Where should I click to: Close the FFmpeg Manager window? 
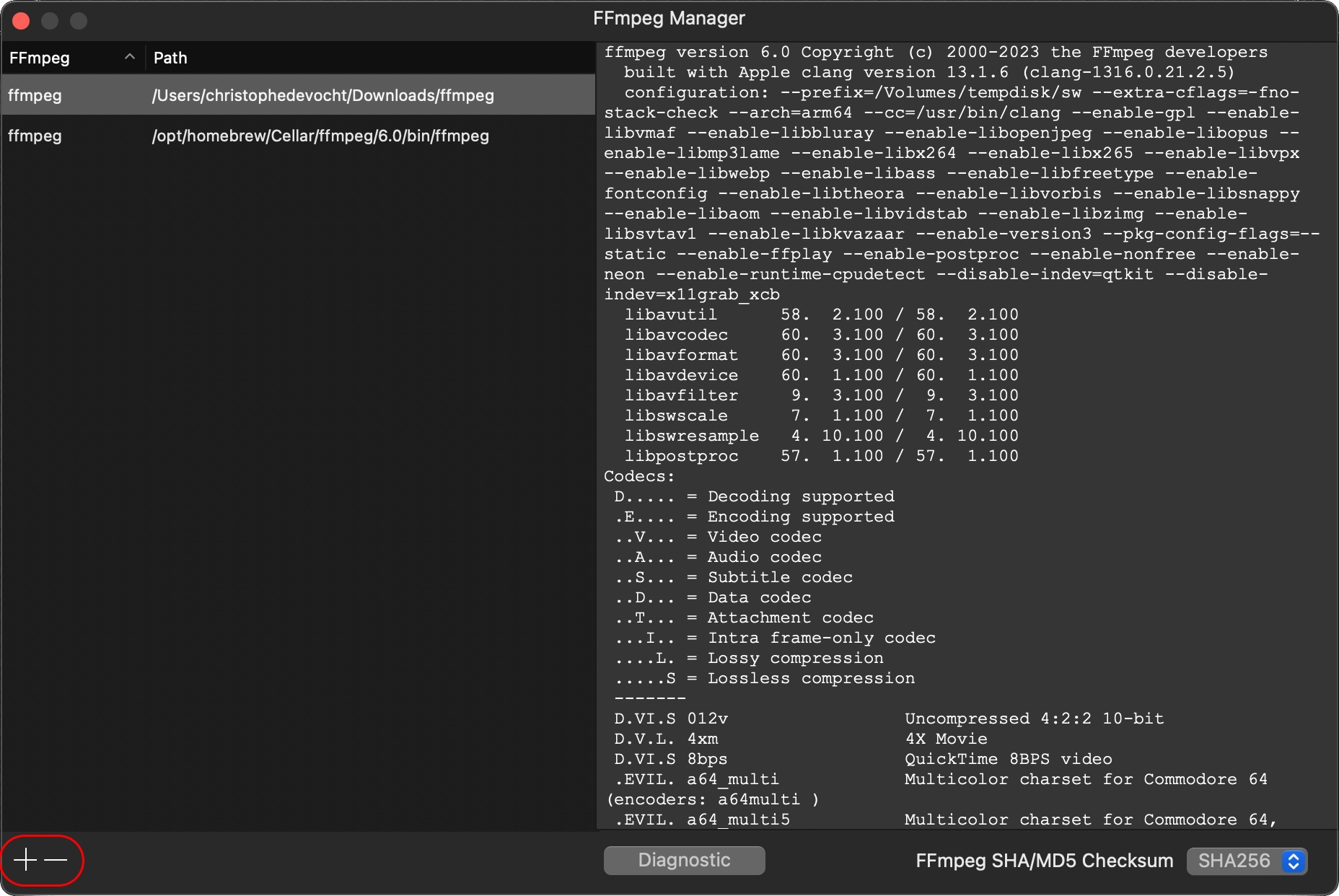click(x=21, y=21)
